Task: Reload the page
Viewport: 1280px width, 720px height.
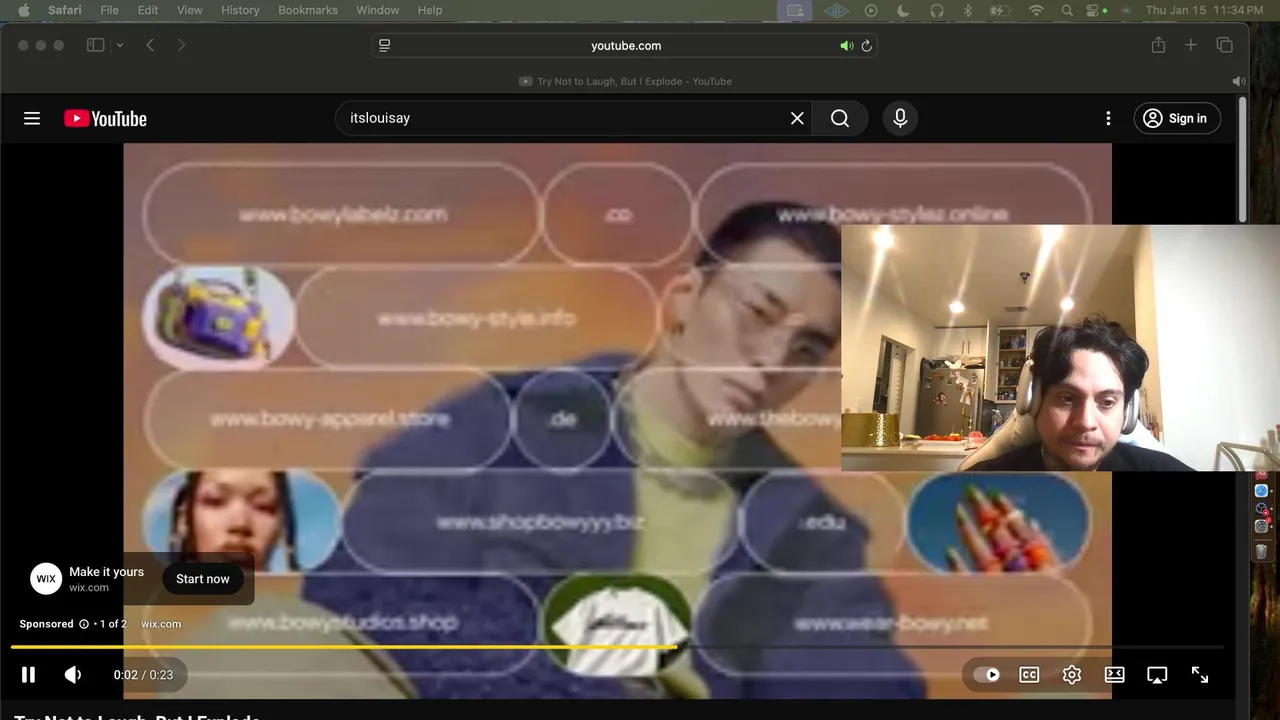Action: click(x=867, y=45)
